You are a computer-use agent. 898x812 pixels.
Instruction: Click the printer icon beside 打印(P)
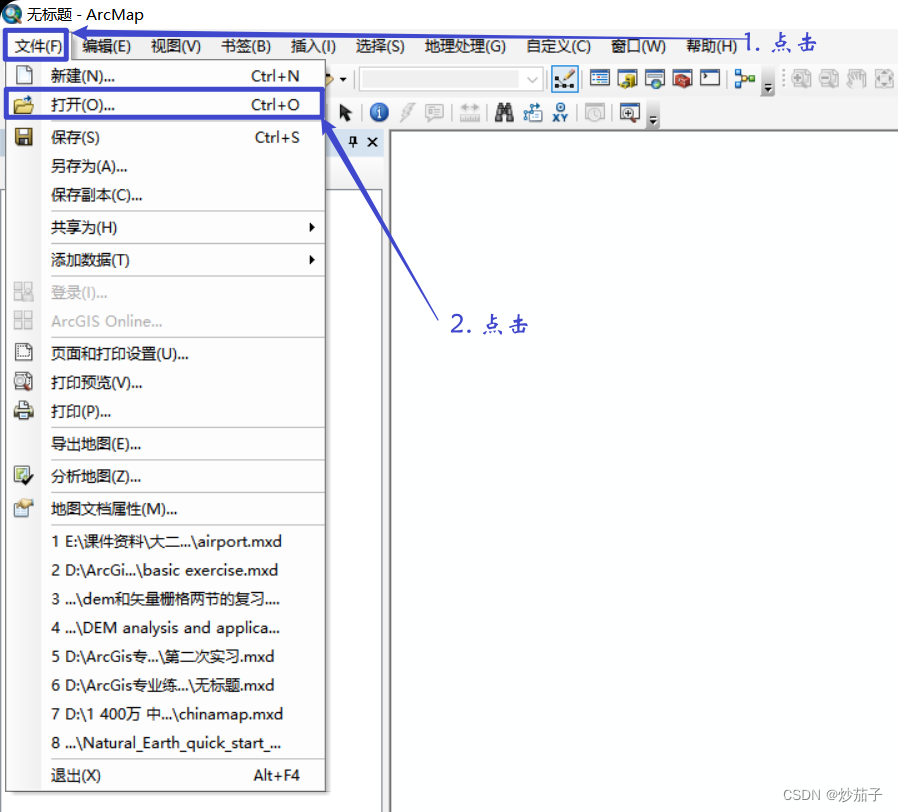point(23,411)
